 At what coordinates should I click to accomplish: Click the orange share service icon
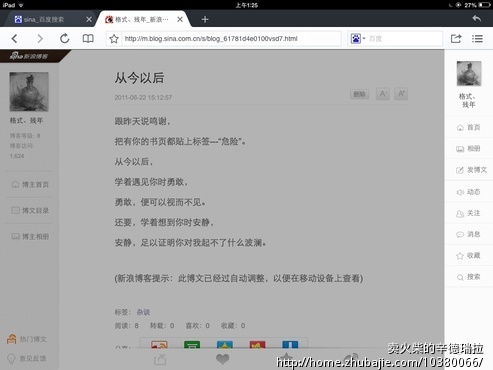click(x=159, y=344)
